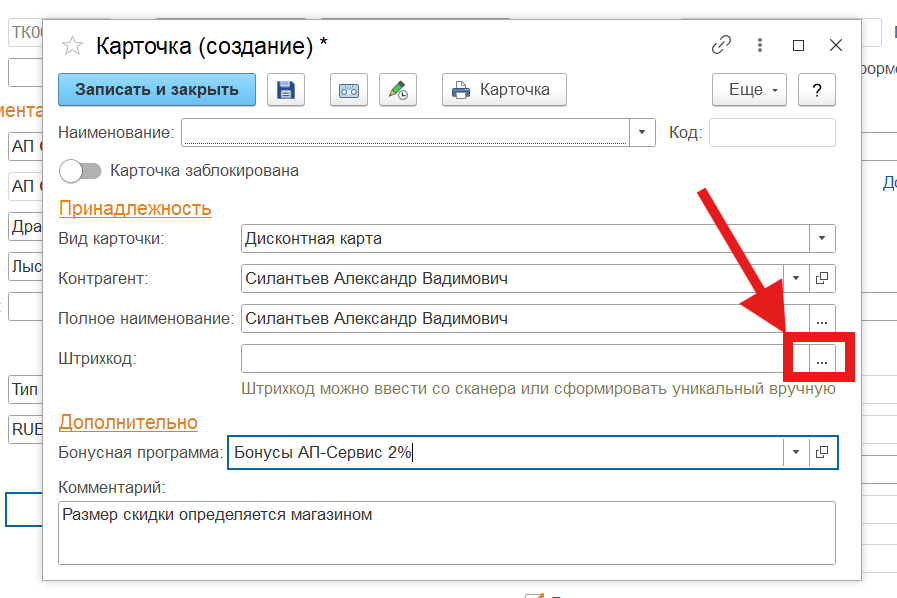Add card to favorites with star icon

[x=72, y=46]
